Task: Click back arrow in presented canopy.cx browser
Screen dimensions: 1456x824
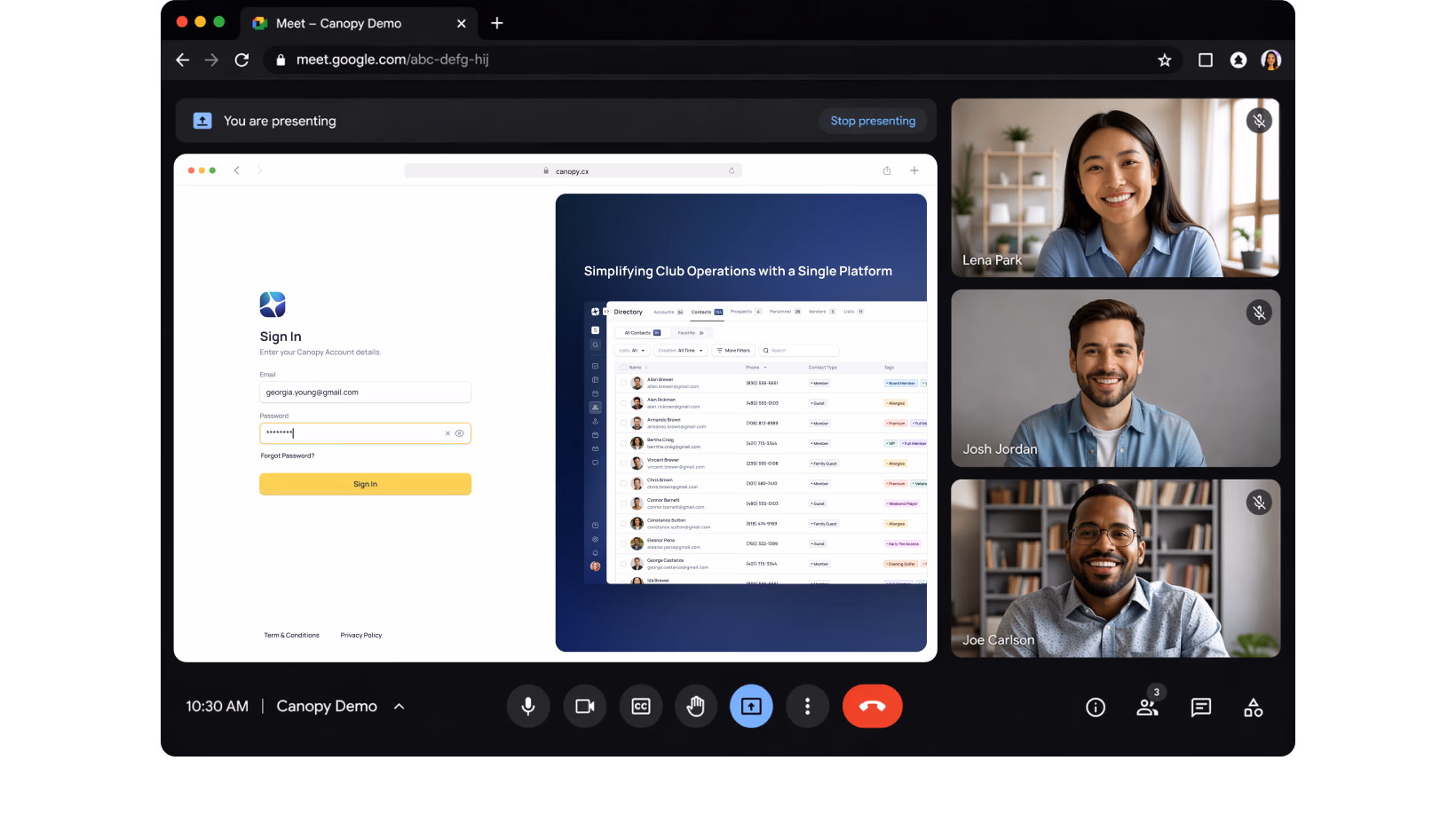Action: [x=237, y=170]
